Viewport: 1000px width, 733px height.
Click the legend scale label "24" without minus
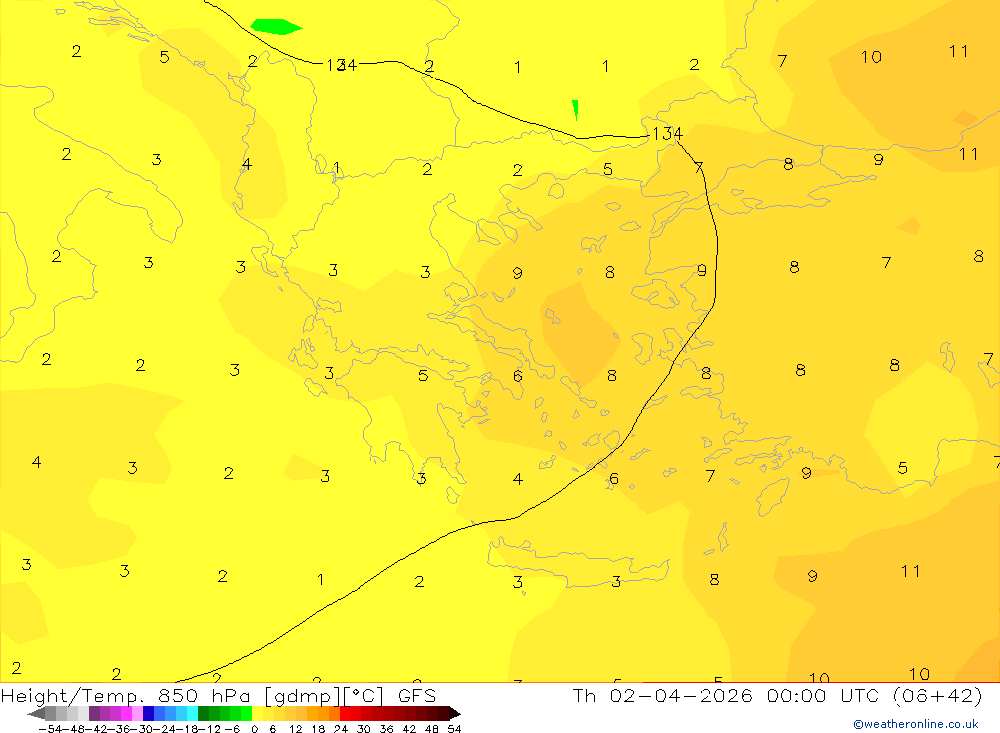[x=341, y=729]
